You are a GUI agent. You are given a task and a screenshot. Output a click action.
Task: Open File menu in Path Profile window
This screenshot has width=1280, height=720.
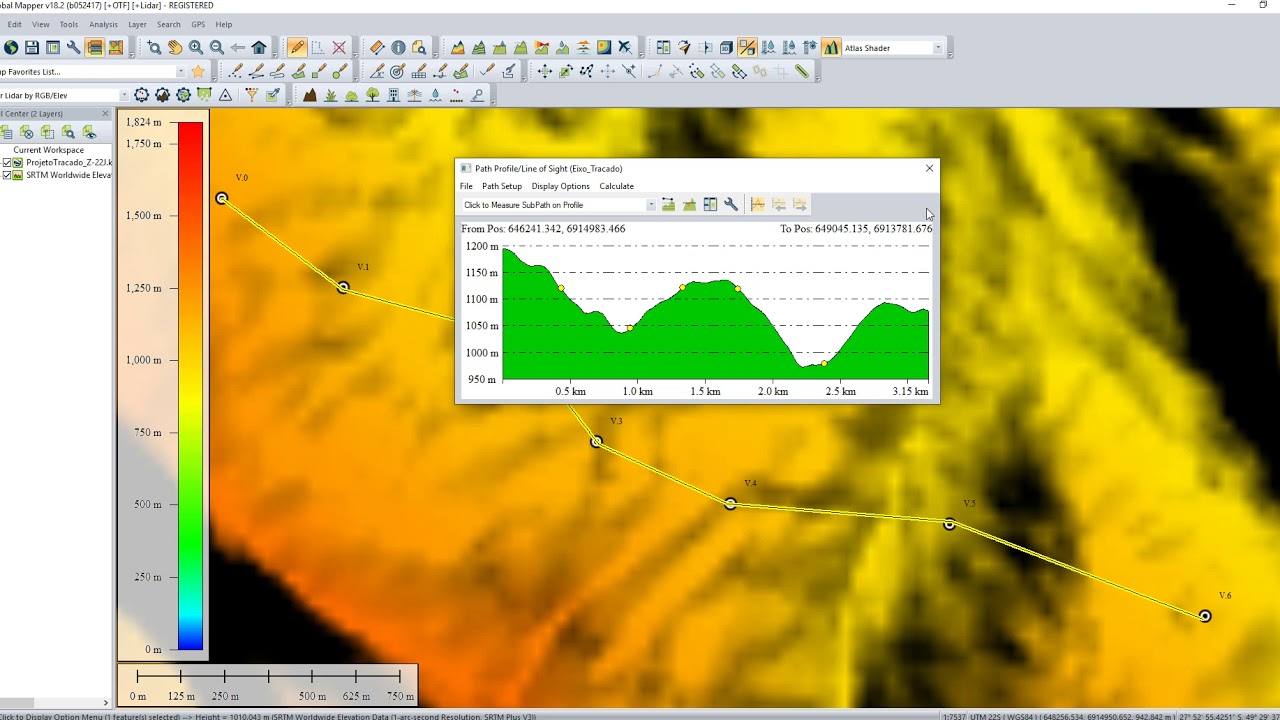click(x=466, y=186)
